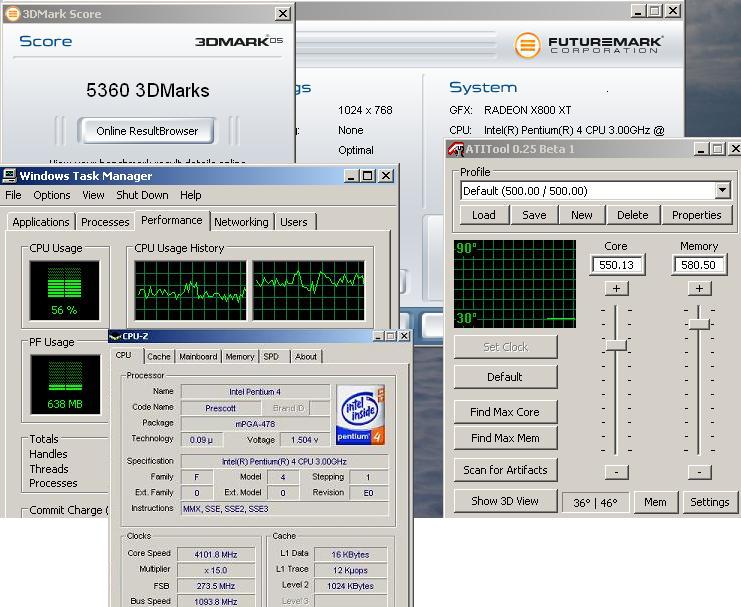Click the Level 2 cache value 1024 KBytes
This screenshot has height=607, width=741.
point(350,586)
